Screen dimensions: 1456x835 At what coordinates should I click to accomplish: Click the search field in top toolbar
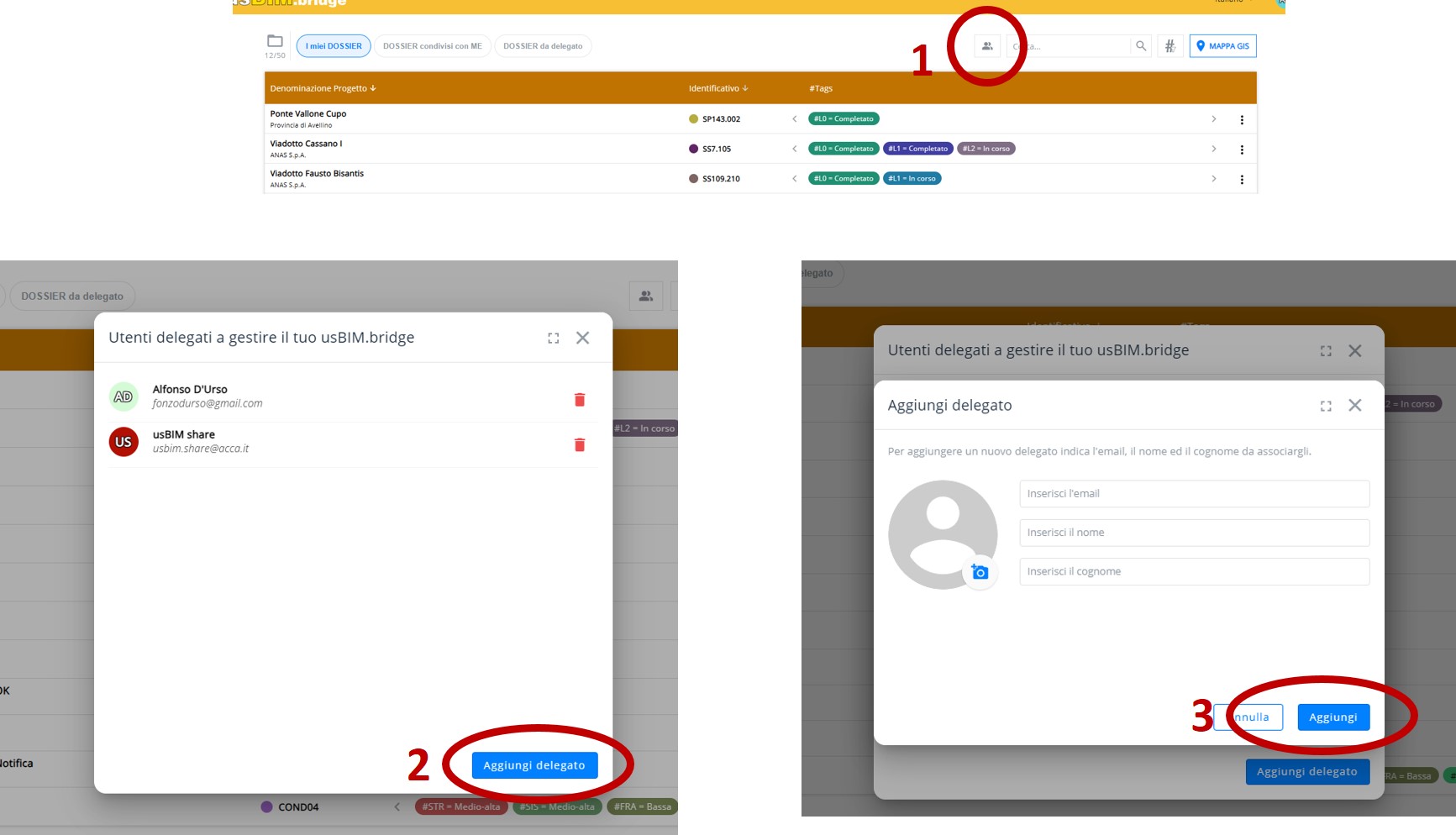[x=1070, y=46]
